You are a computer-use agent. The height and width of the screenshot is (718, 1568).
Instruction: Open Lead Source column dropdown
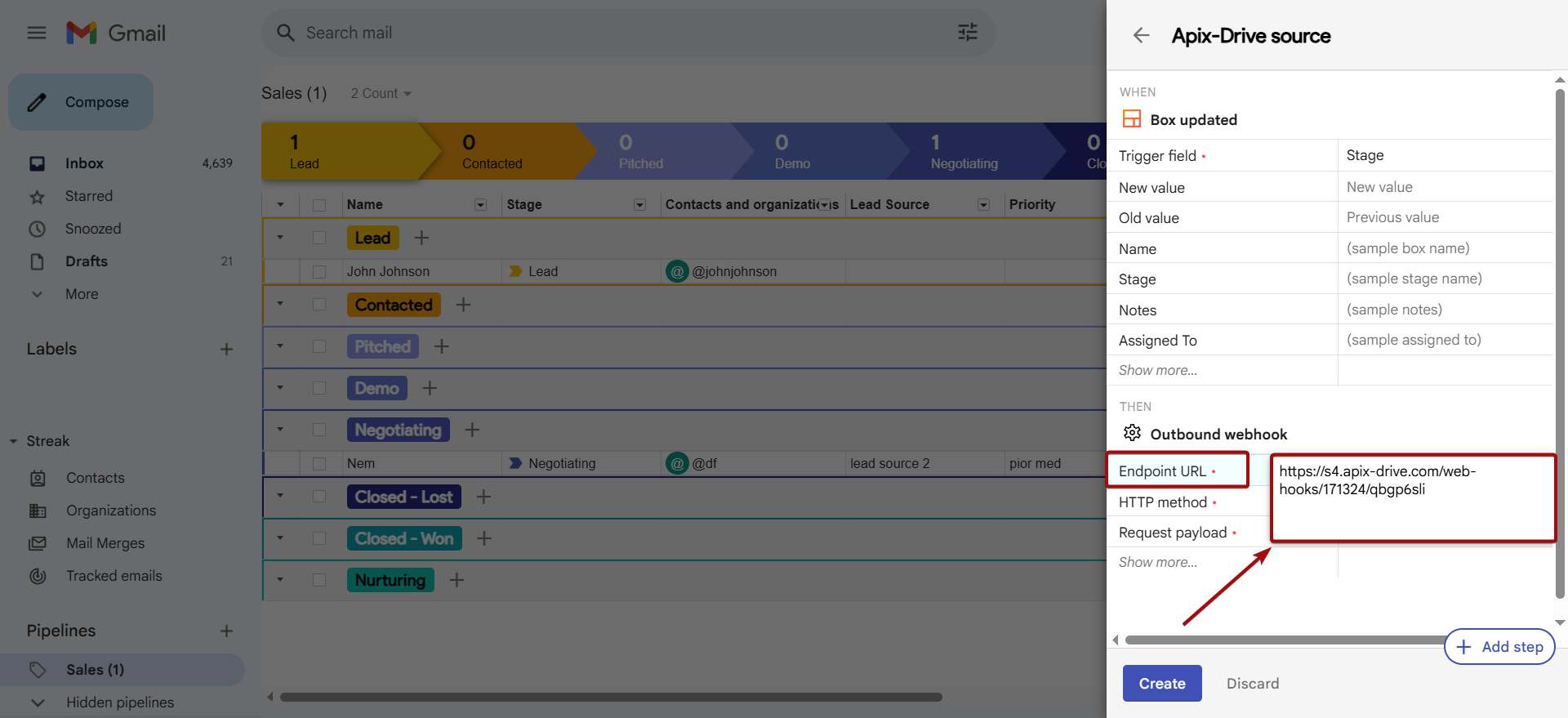[984, 205]
